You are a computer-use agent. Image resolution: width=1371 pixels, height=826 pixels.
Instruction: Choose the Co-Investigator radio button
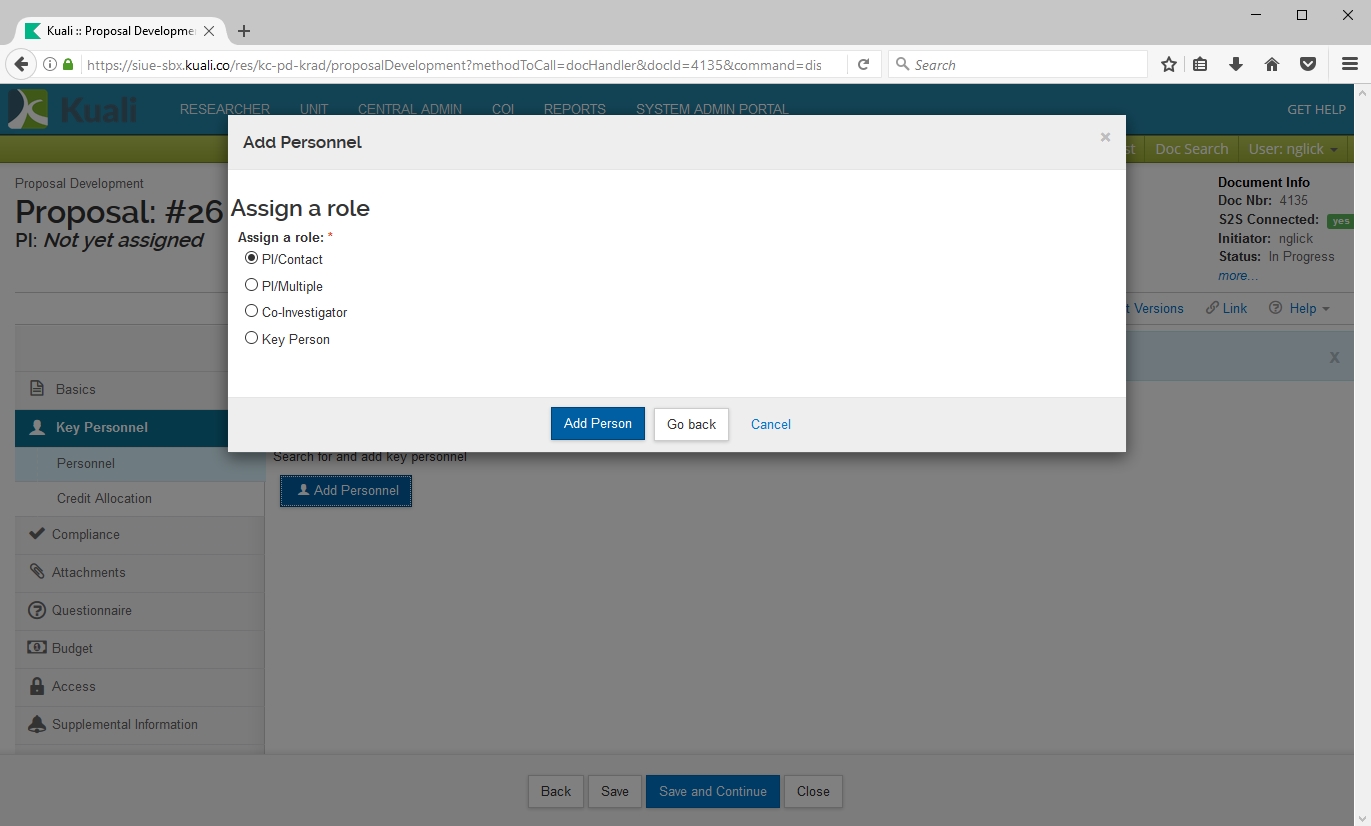click(x=252, y=311)
